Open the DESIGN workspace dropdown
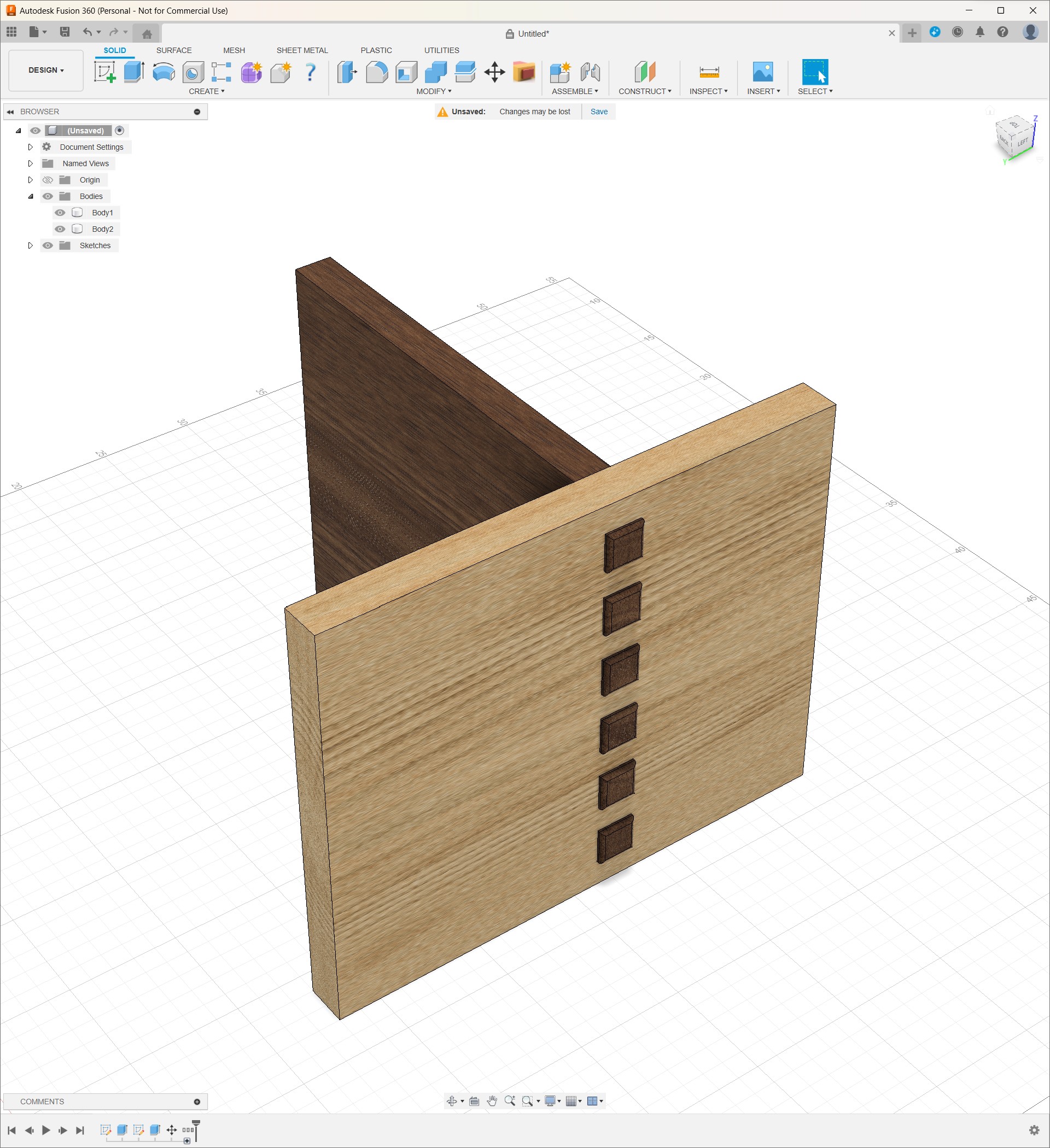The width and height of the screenshot is (1050, 1148). pos(46,70)
